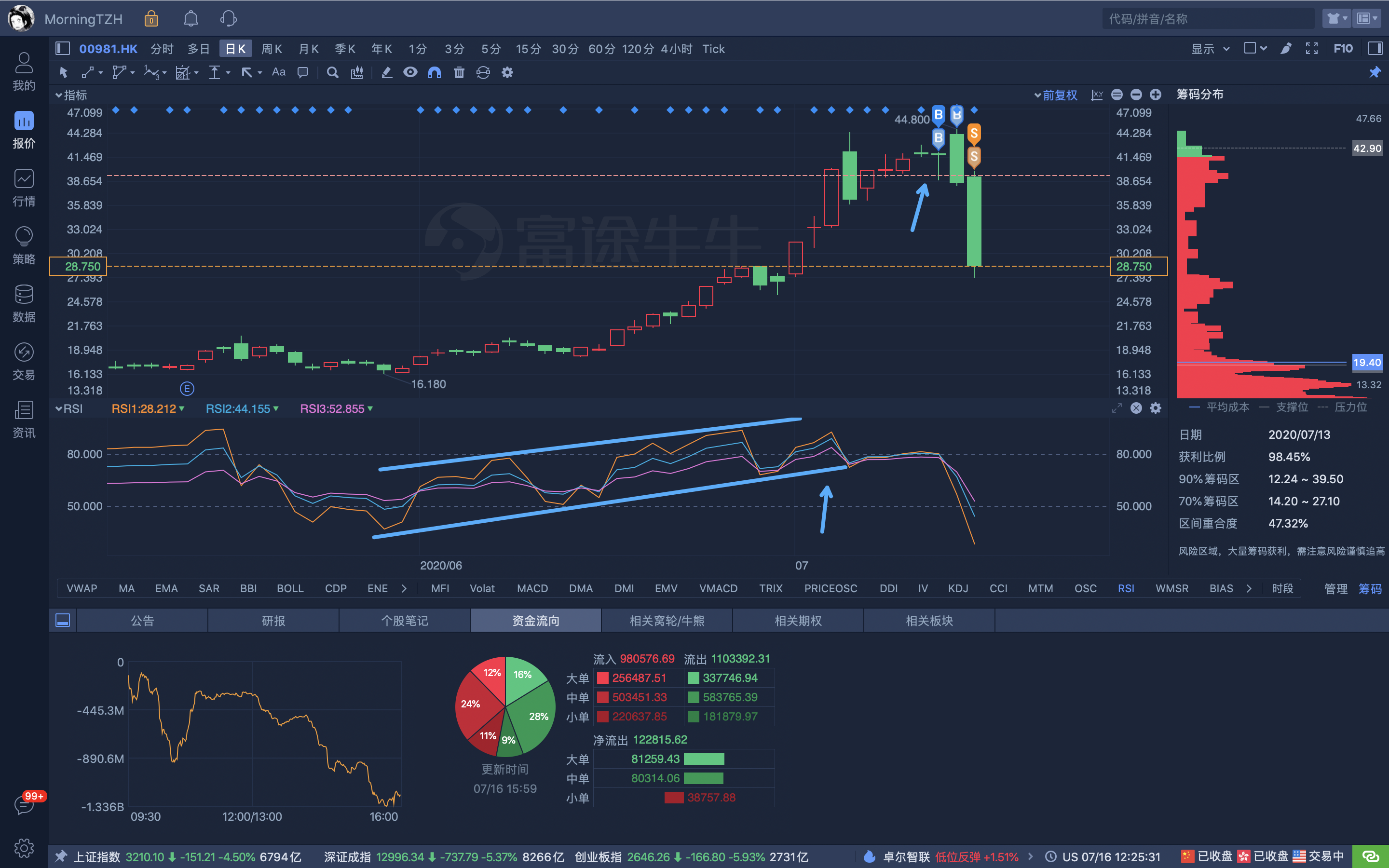Open the text annotation tool (Aa)

pyautogui.click(x=278, y=72)
